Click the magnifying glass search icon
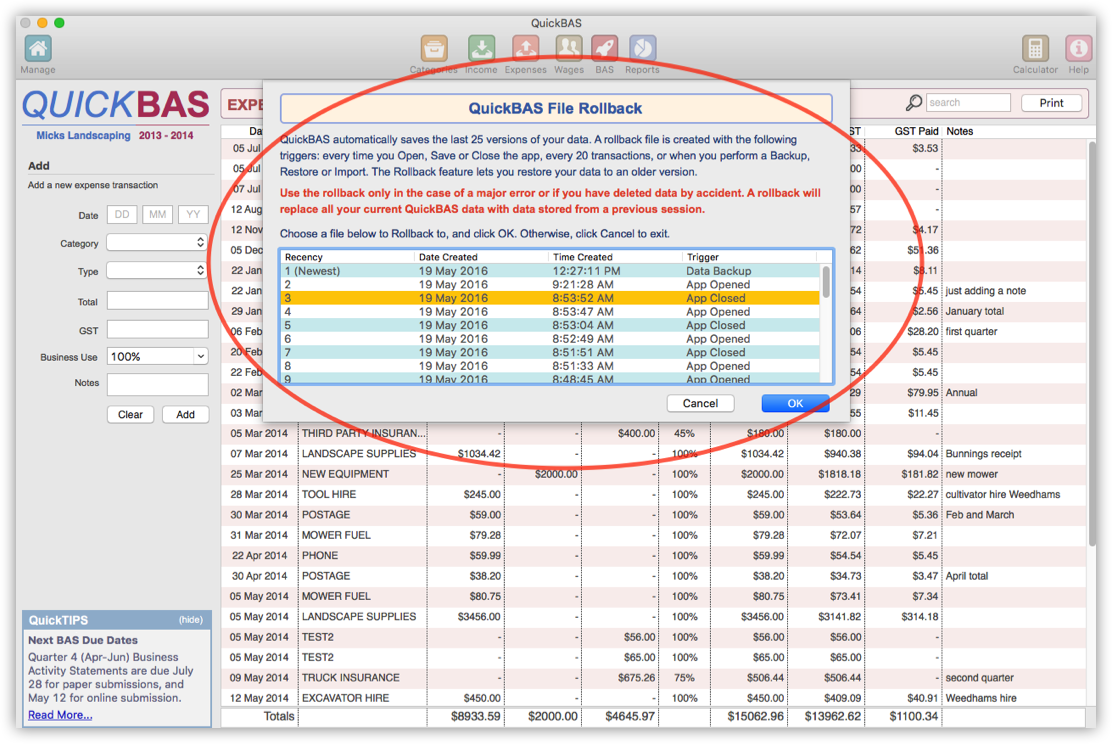Screen dimensions: 1112x744 [x=914, y=102]
